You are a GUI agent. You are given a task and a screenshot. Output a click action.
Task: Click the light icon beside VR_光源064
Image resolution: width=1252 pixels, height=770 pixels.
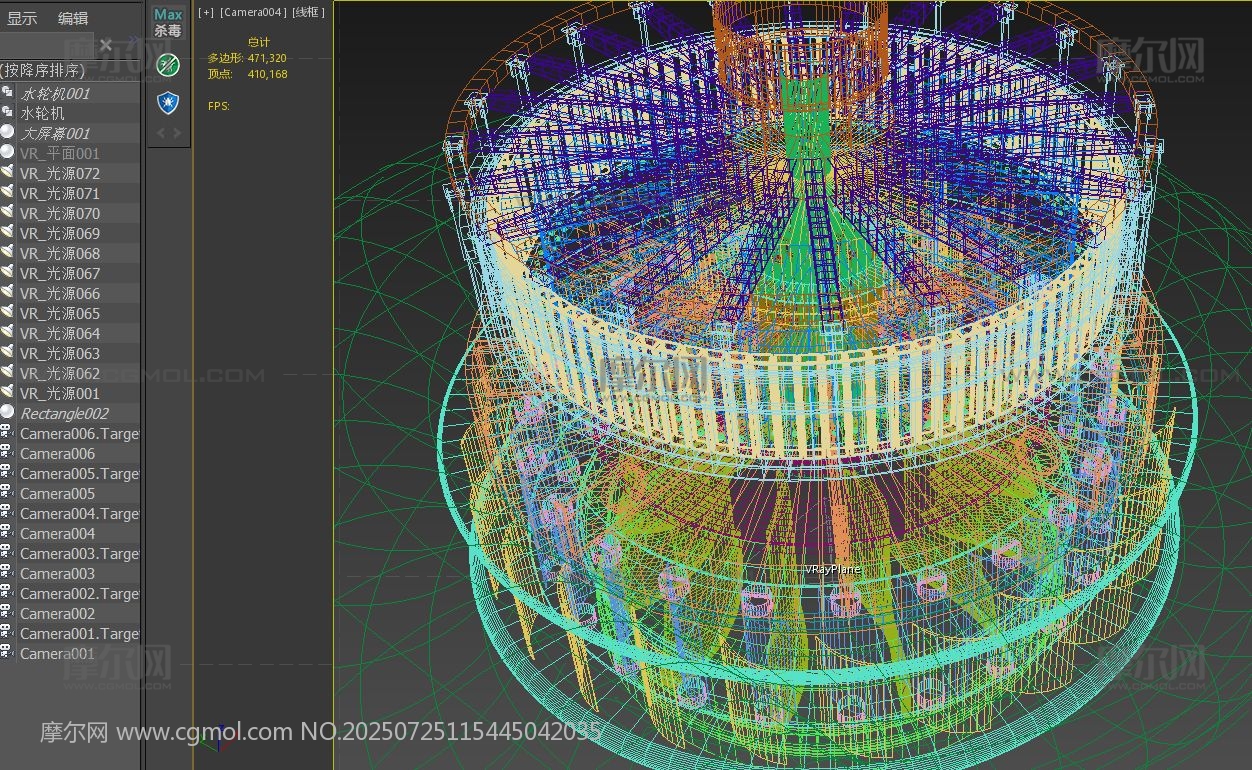[7, 333]
